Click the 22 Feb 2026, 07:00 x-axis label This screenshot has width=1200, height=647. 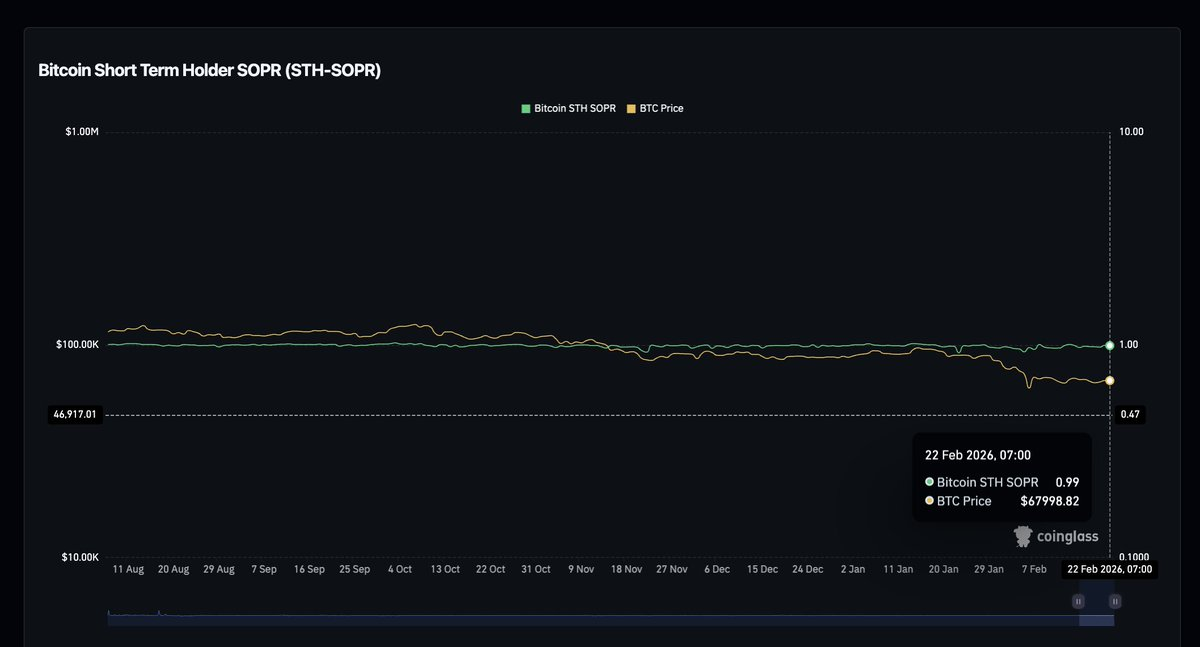click(x=1109, y=569)
